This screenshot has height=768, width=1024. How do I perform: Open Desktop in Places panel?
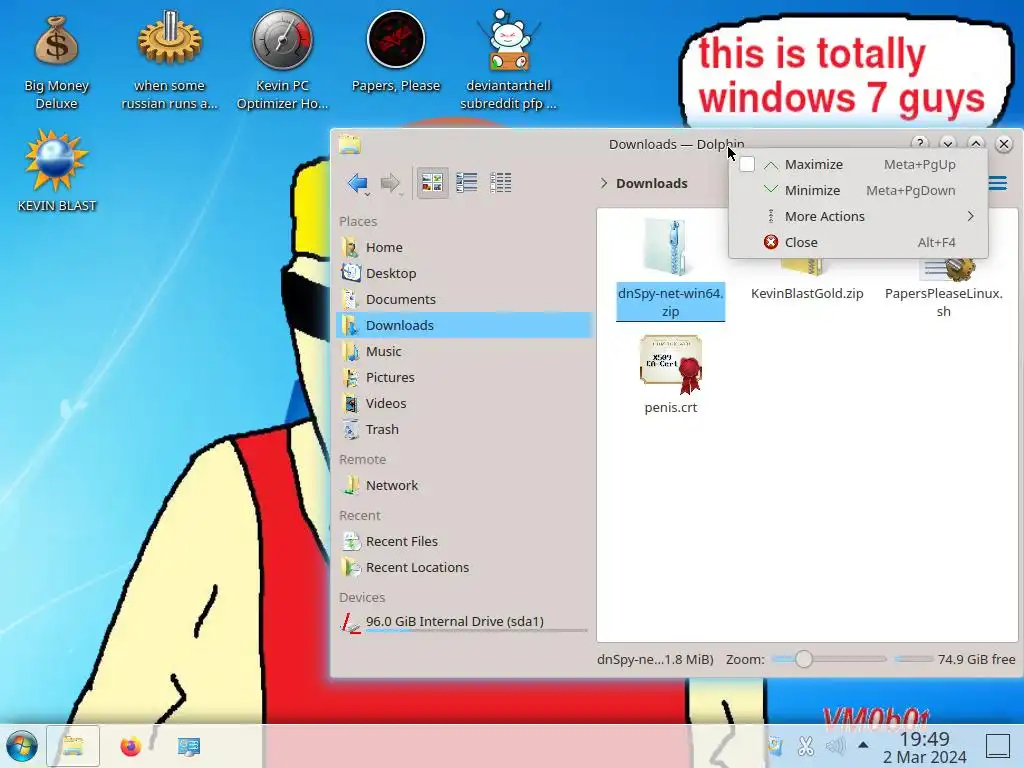(464, 274)
